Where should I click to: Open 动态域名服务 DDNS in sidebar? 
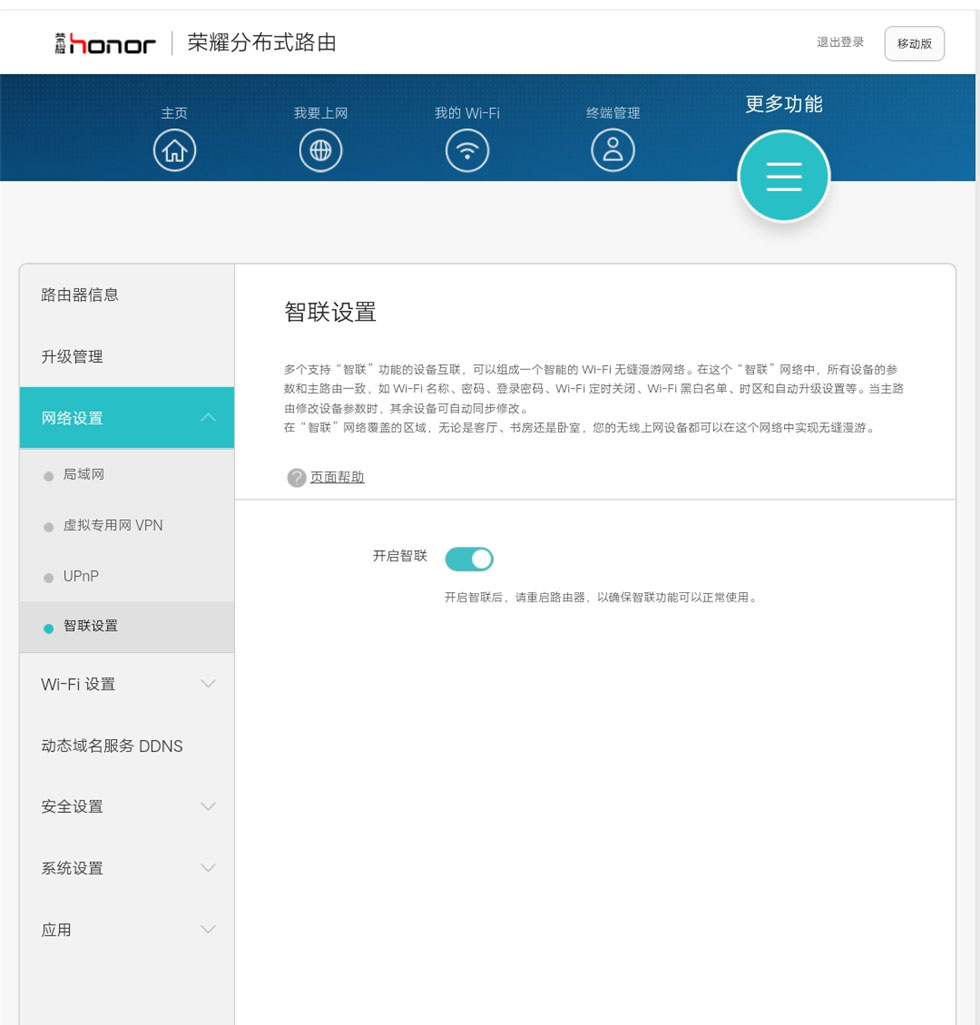click(112, 746)
